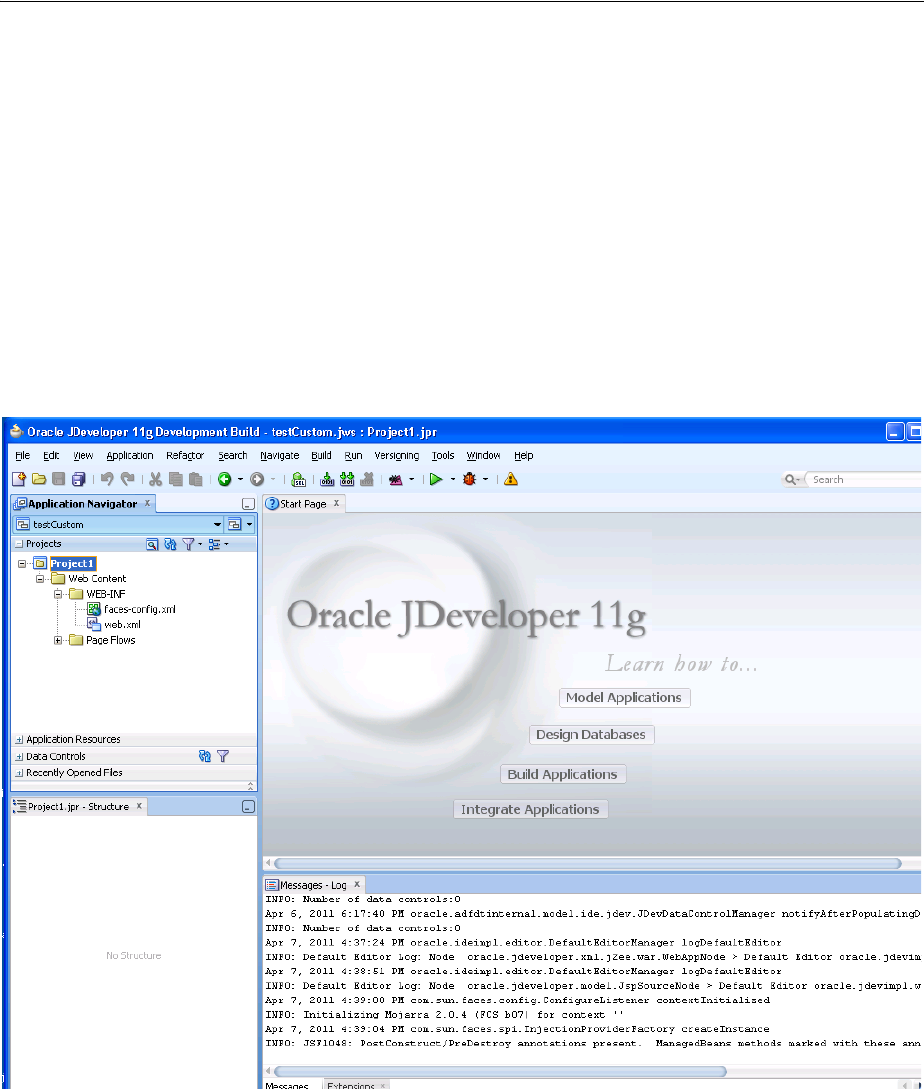Open dropdown arrow next to Run button
This screenshot has height=1089, width=924.
click(453, 479)
